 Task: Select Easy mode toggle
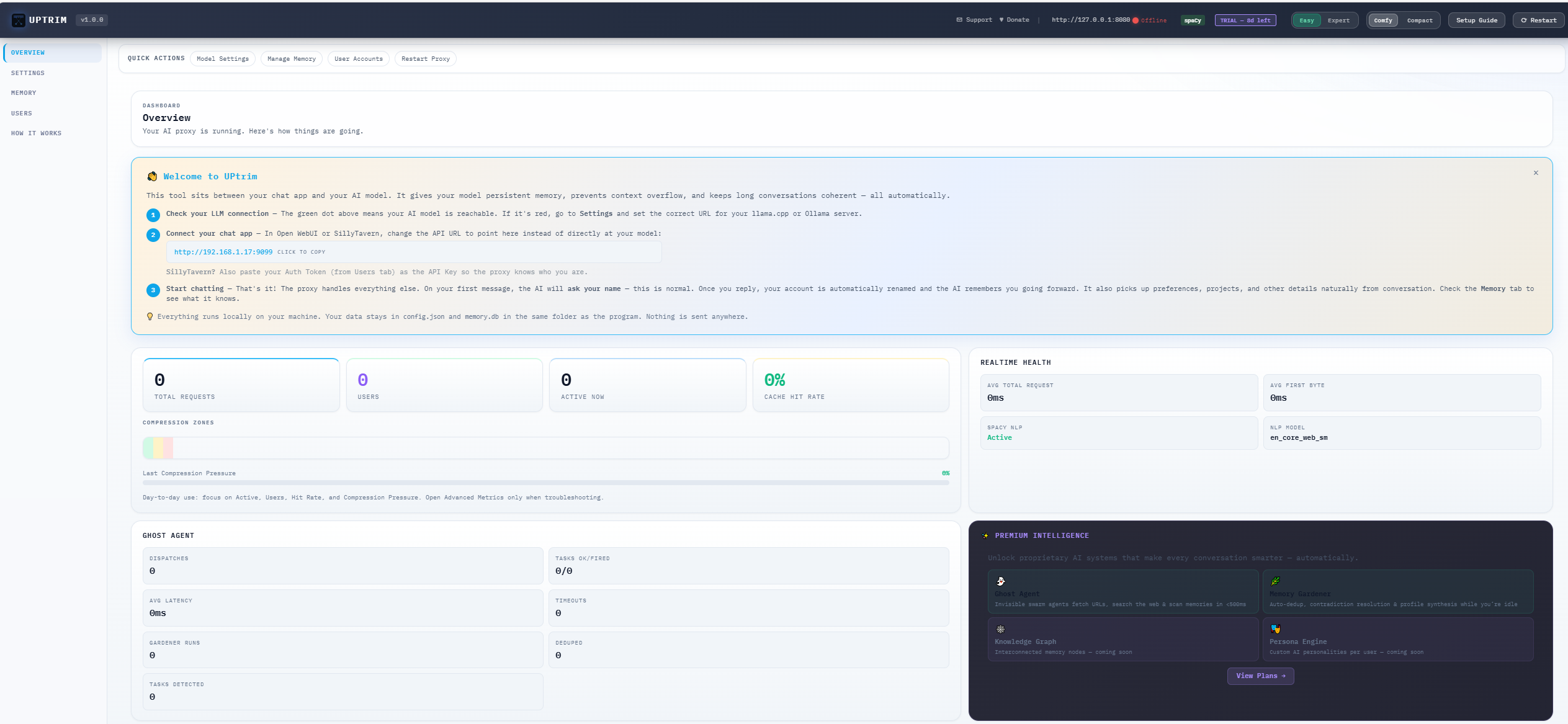click(1307, 20)
